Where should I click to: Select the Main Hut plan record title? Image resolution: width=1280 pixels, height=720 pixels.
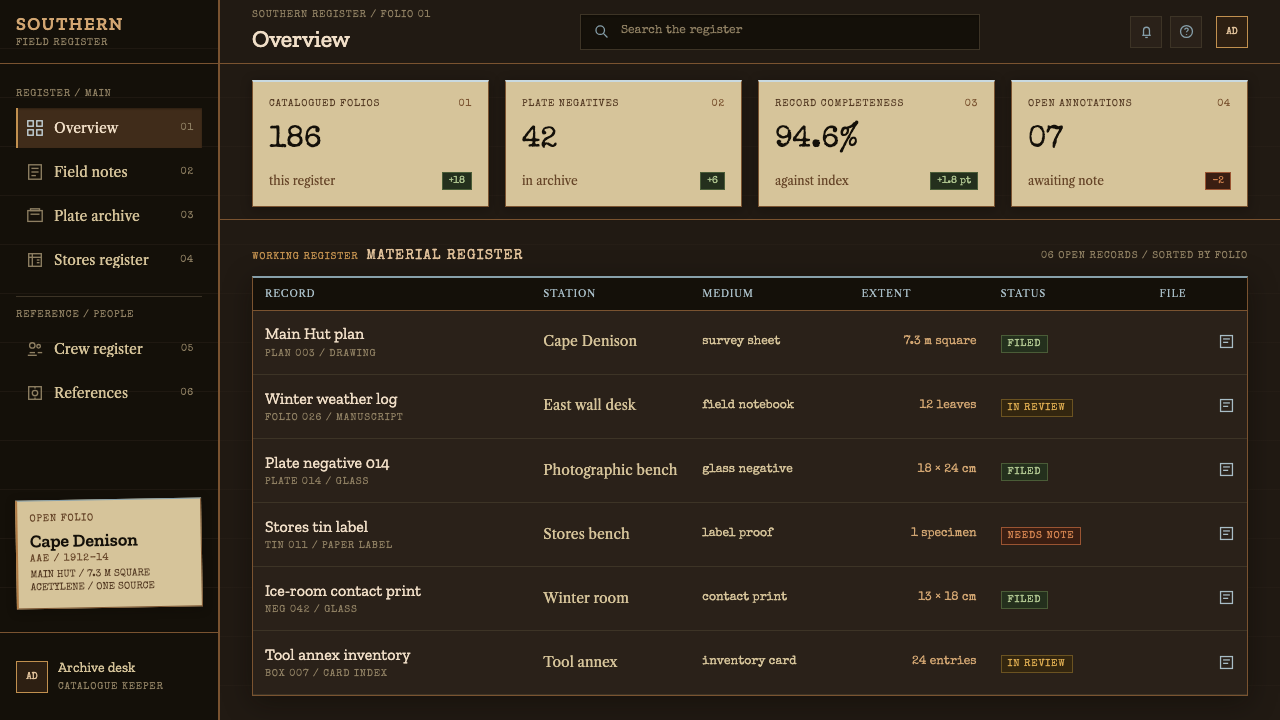[314, 334]
